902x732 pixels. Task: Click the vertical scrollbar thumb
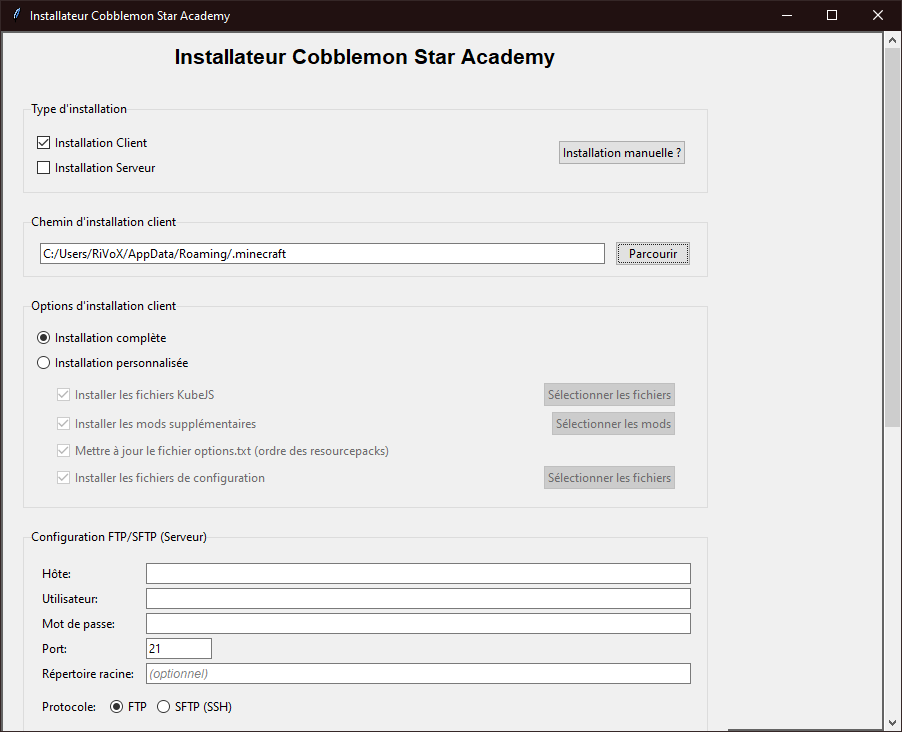pyautogui.click(x=892, y=238)
